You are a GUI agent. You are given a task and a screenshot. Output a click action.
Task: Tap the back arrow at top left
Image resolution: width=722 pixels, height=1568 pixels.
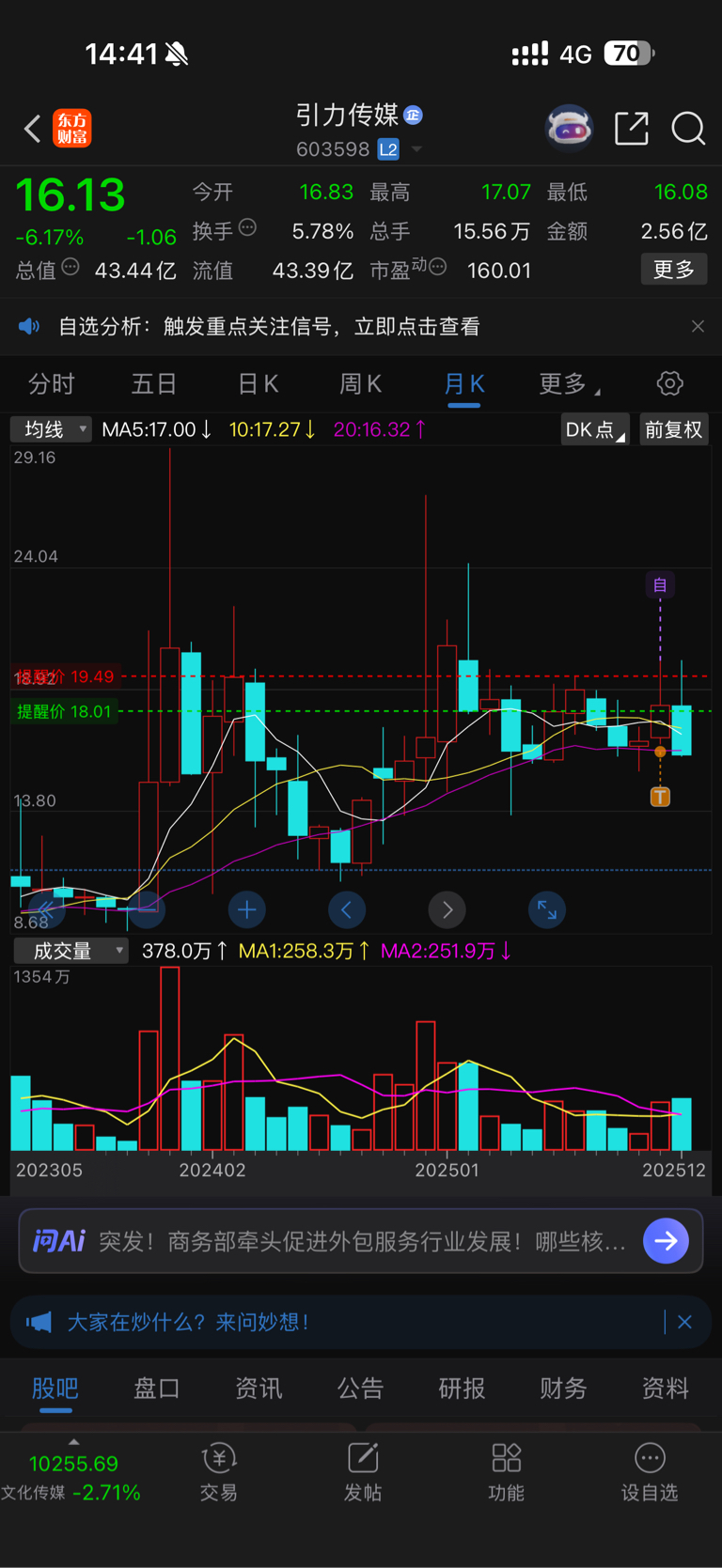coord(33,129)
